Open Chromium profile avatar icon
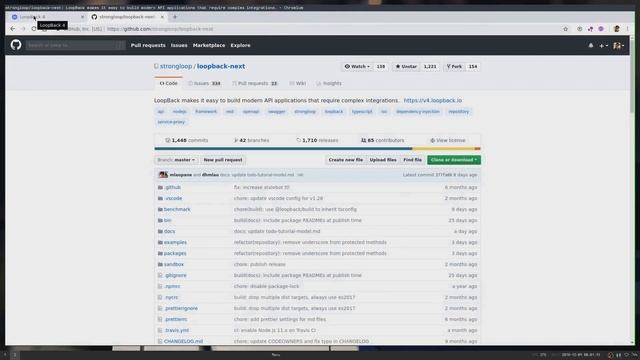The image size is (640, 360). click(617, 29)
